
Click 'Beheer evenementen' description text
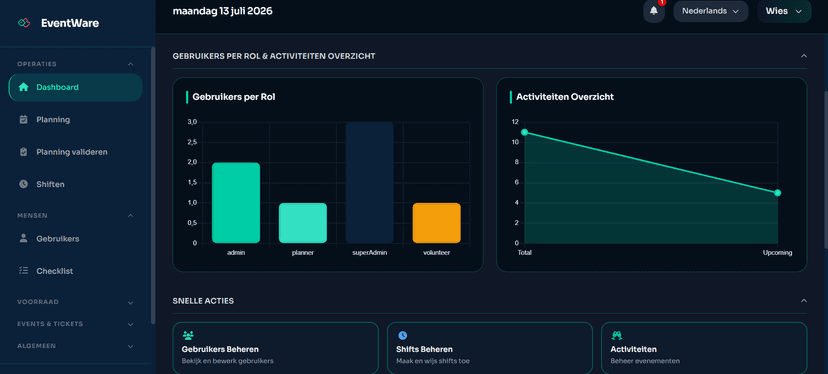[645, 361]
